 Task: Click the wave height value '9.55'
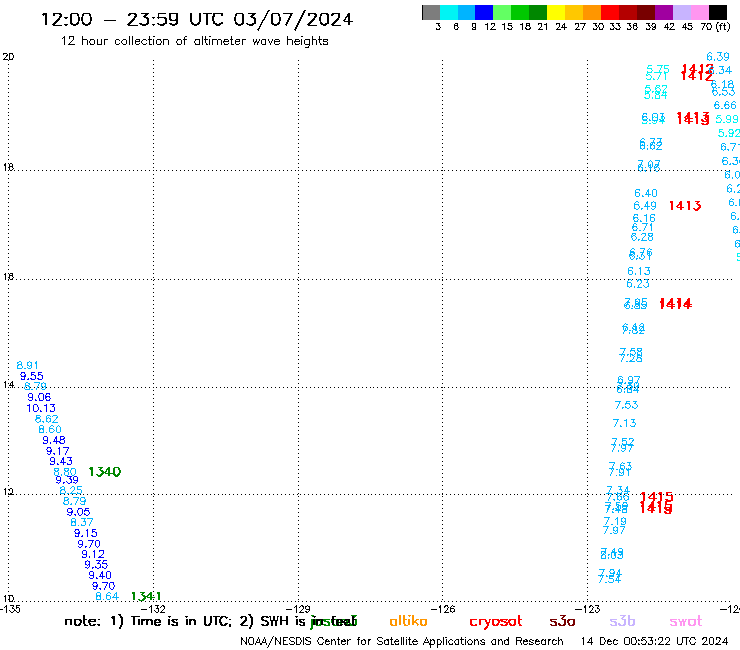click(x=32, y=376)
